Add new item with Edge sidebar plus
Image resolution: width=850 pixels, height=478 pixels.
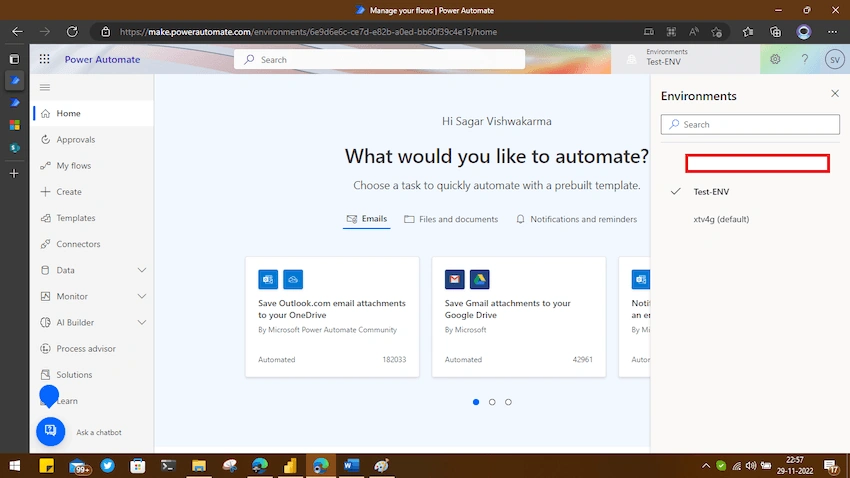click(14, 173)
